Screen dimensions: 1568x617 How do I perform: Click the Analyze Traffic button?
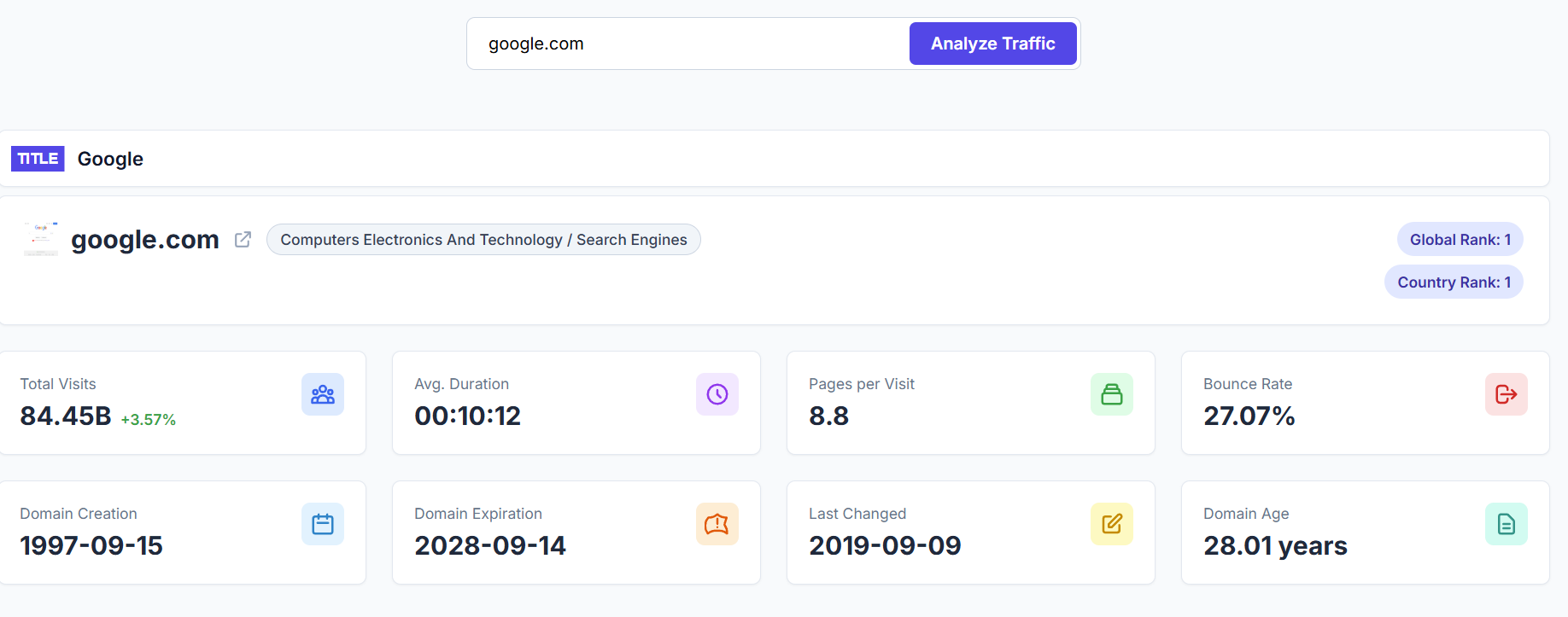pyautogui.click(x=992, y=44)
